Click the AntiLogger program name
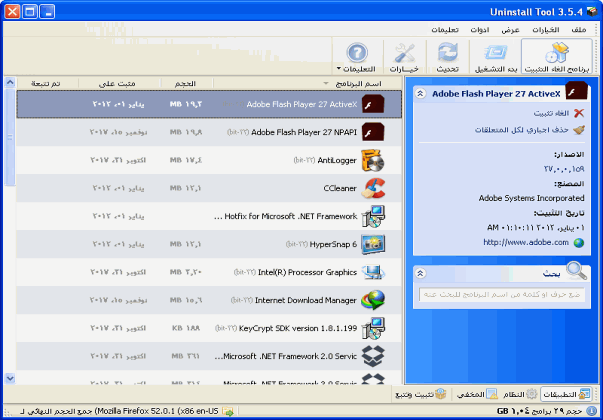603x420 pixels. coord(337,160)
